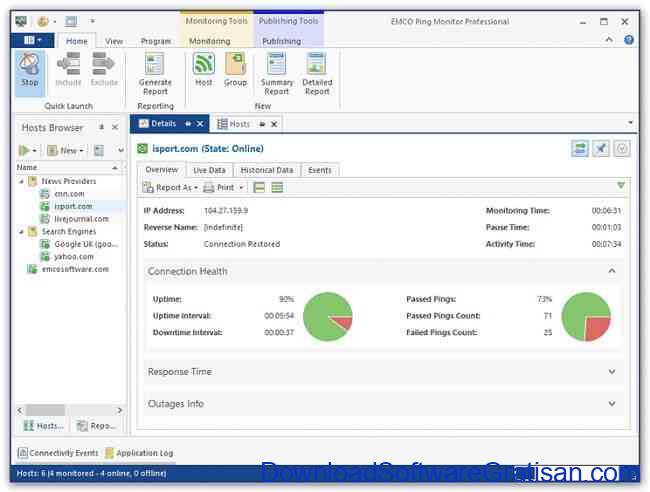Click the app icon in title bar
650x492 pixels.
(x=21, y=21)
